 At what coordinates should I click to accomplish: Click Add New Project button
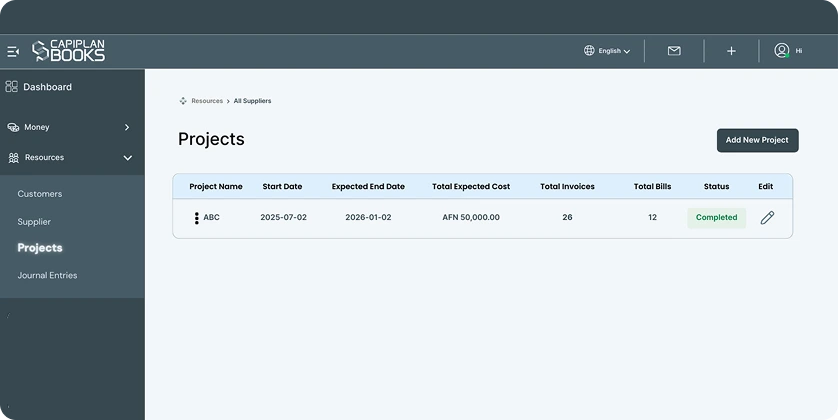tap(757, 140)
